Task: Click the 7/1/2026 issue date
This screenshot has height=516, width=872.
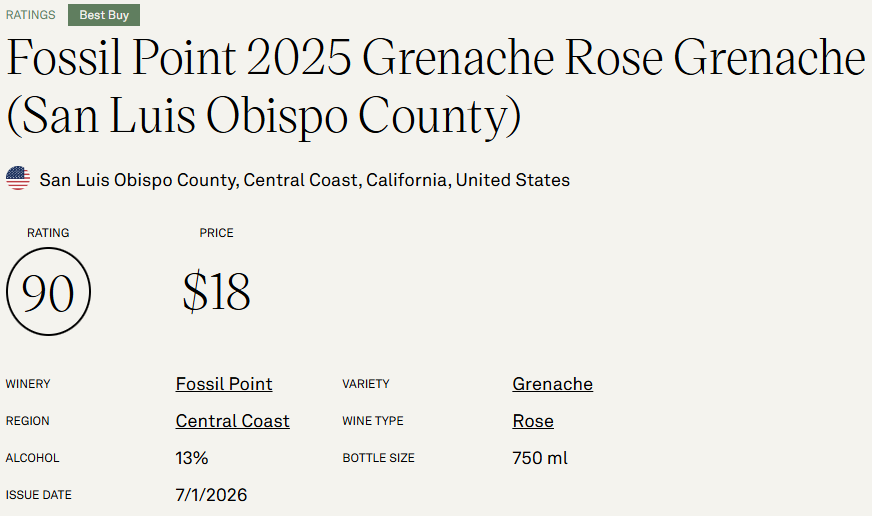Action: point(211,495)
